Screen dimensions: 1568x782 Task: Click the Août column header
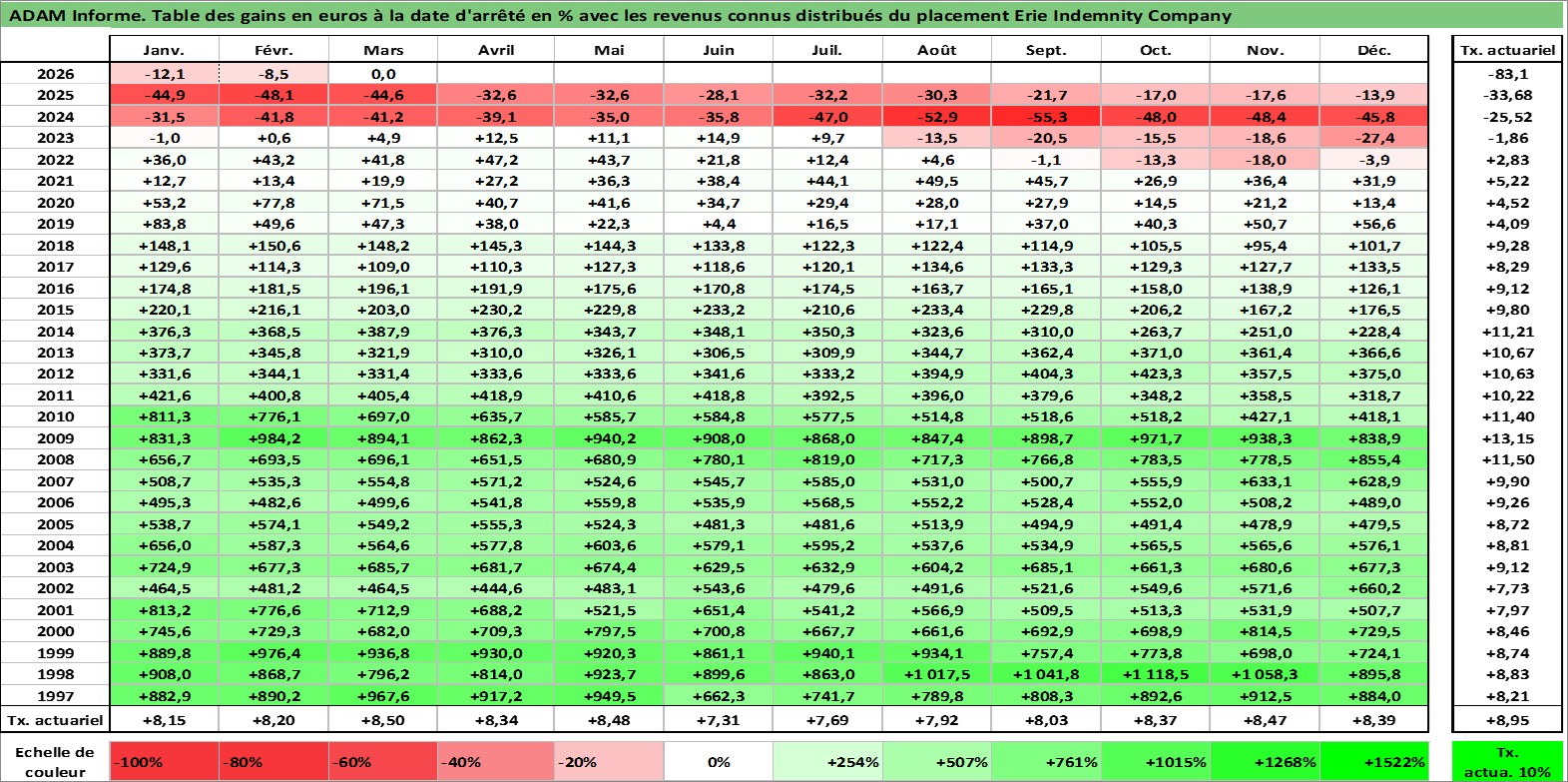[x=937, y=50]
